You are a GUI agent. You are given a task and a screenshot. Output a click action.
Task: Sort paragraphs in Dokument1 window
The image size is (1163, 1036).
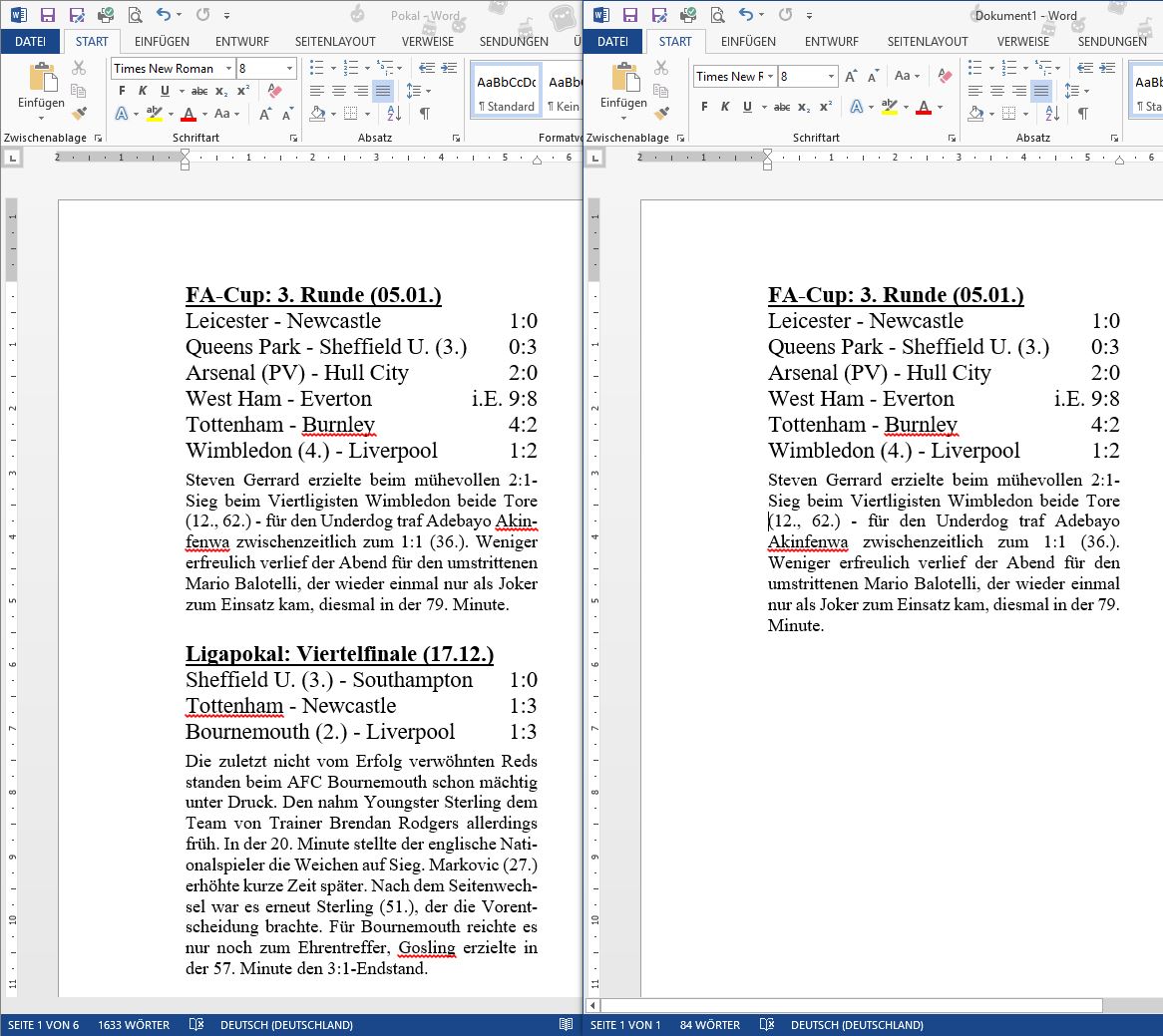(x=1051, y=114)
